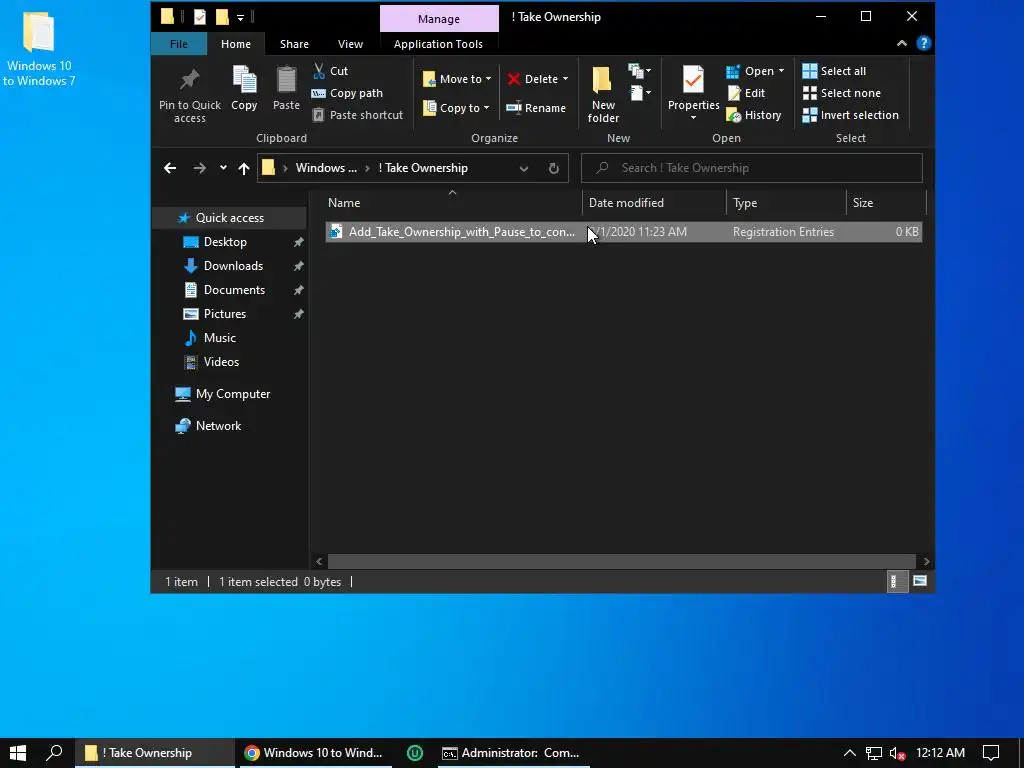Create a New folder
1024x768 pixels.
603,95
